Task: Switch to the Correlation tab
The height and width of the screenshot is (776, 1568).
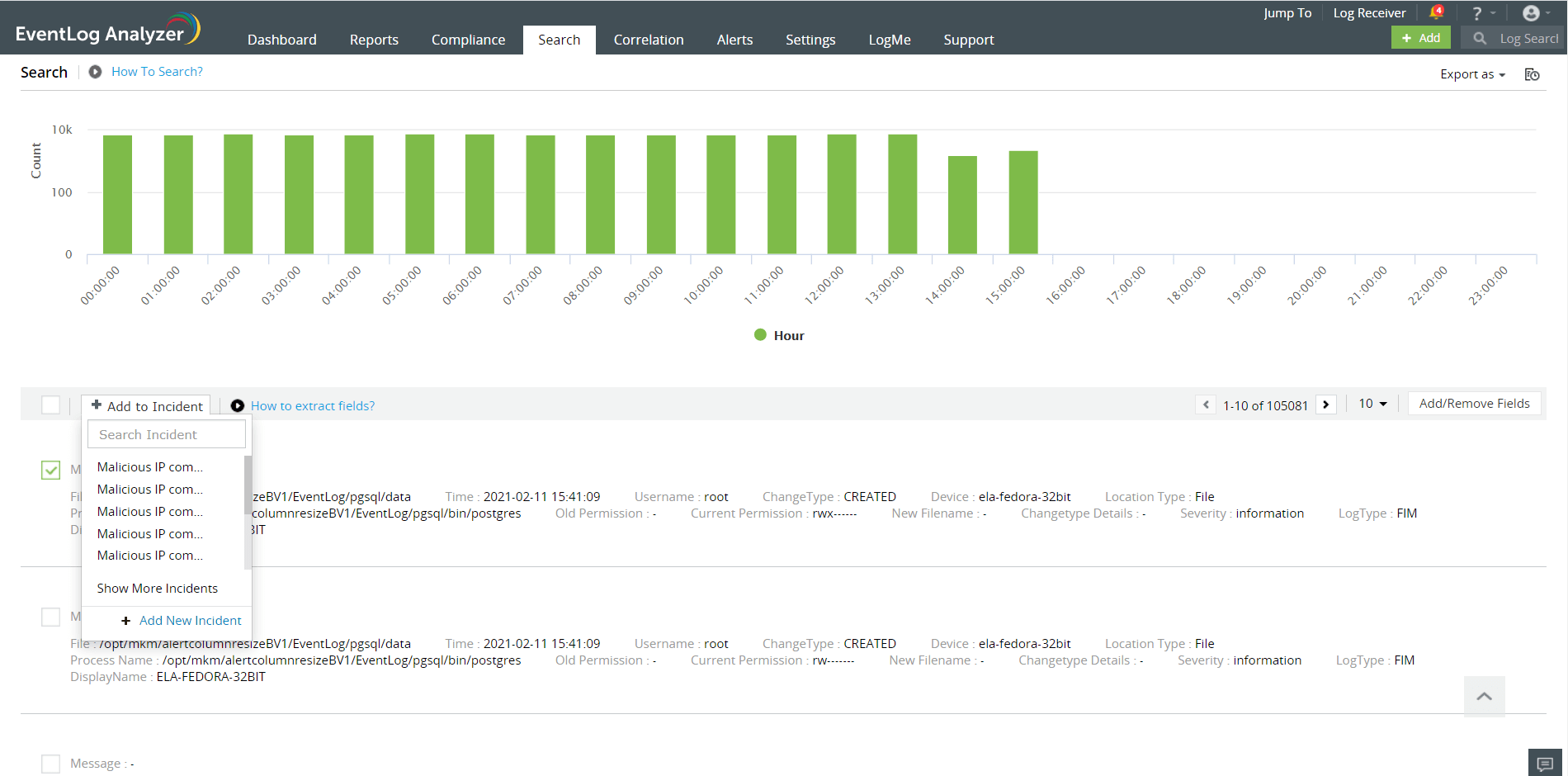Action: [x=648, y=39]
